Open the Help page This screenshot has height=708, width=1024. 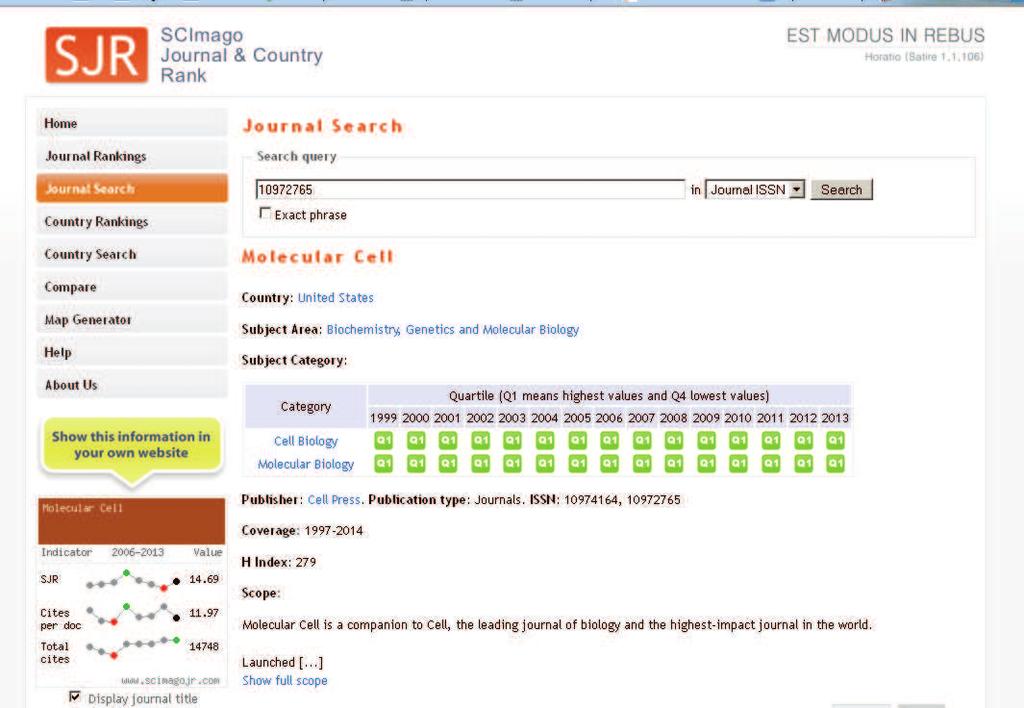(x=132, y=352)
